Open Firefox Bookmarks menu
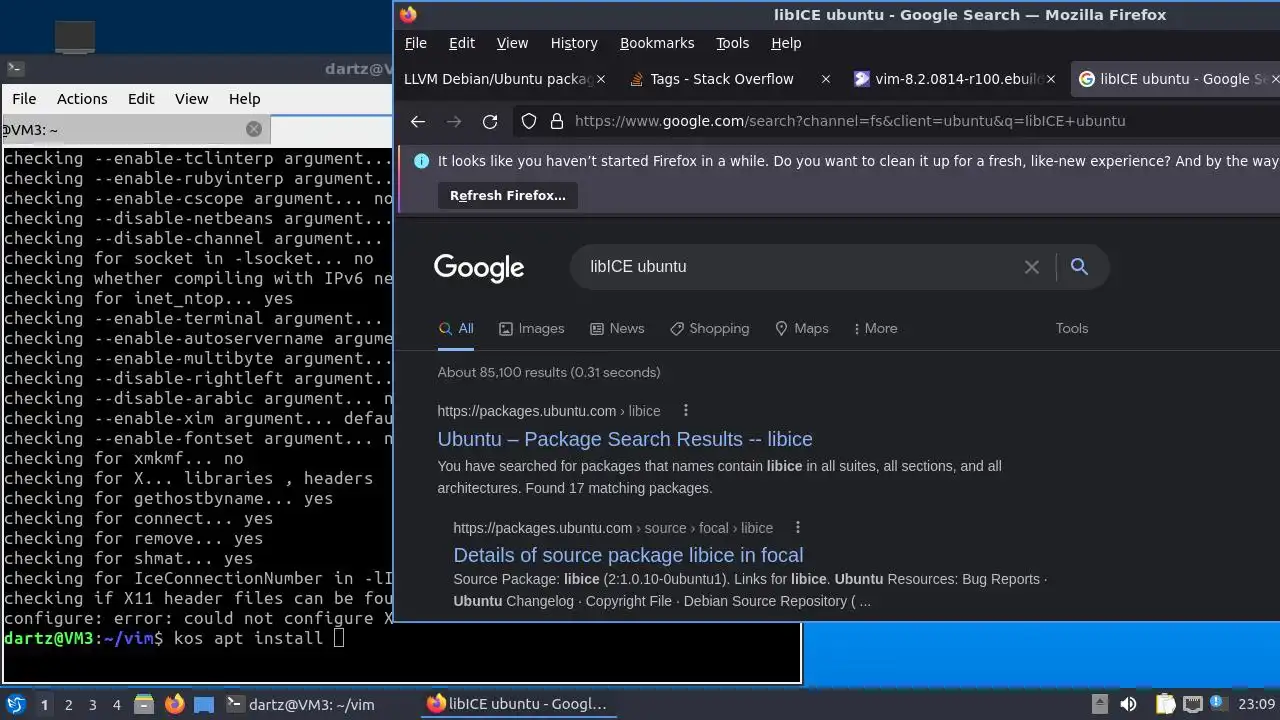1280x720 pixels. tap(657, 43)
